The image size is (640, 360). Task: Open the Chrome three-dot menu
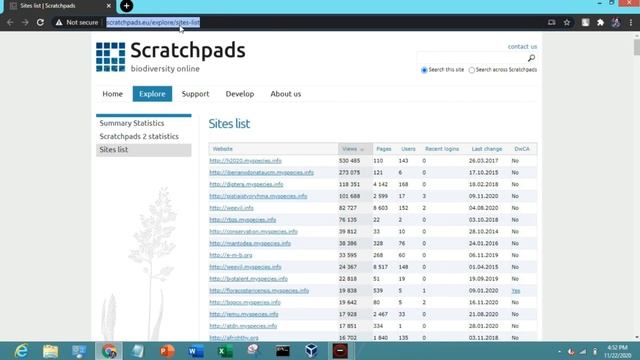631,22
